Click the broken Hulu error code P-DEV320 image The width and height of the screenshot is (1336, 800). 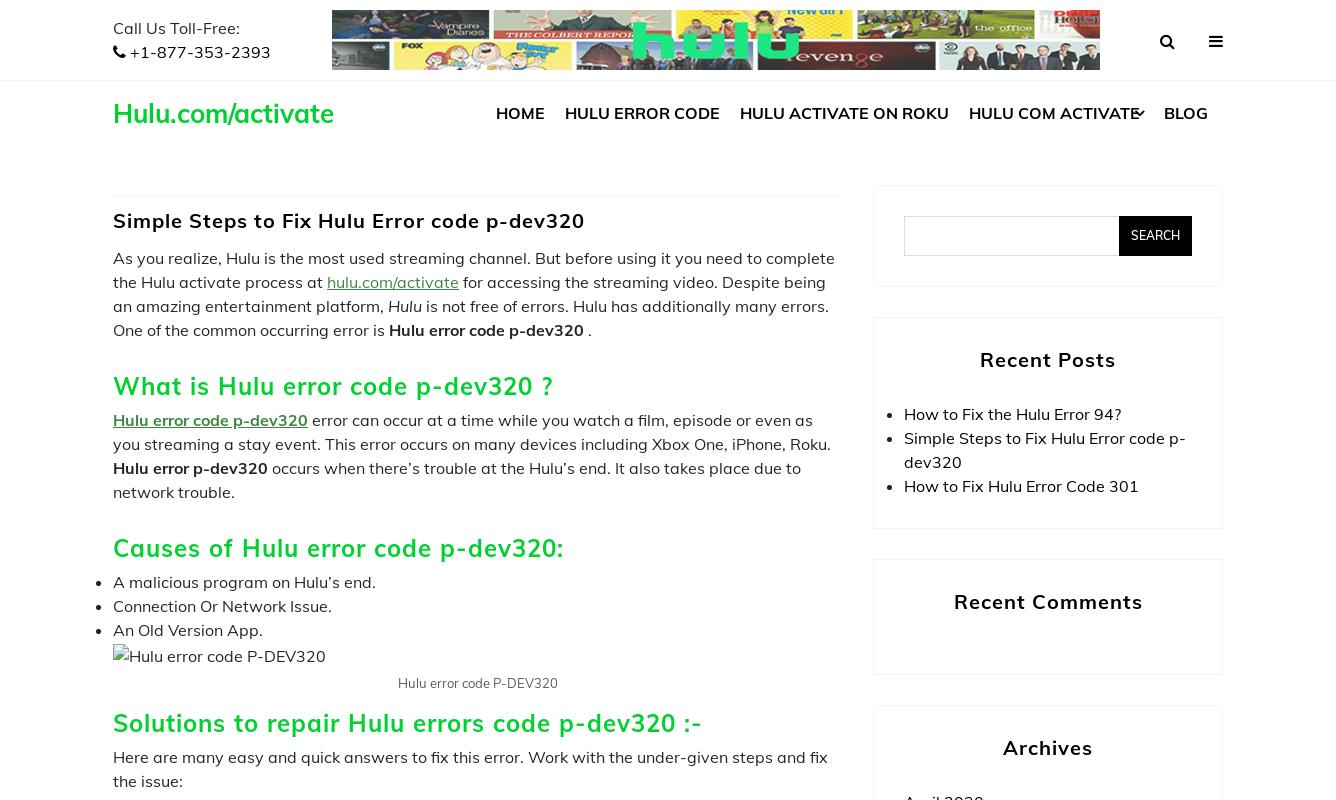pos(219,656)
